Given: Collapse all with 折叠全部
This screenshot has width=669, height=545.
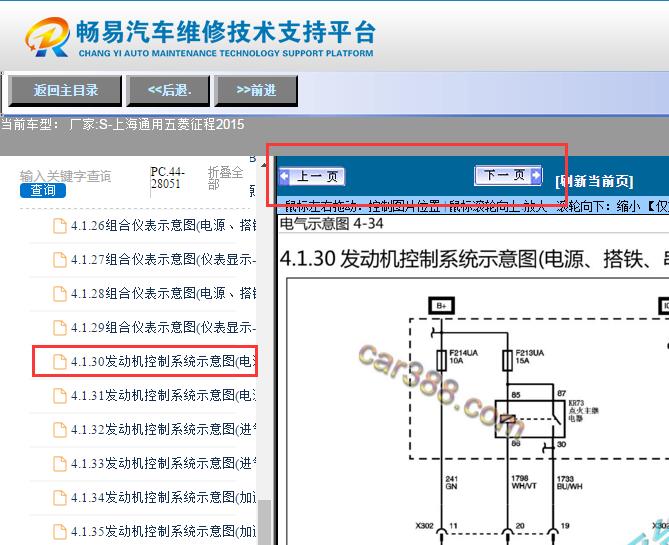Looking at the screenshot, I should point(225,178).
